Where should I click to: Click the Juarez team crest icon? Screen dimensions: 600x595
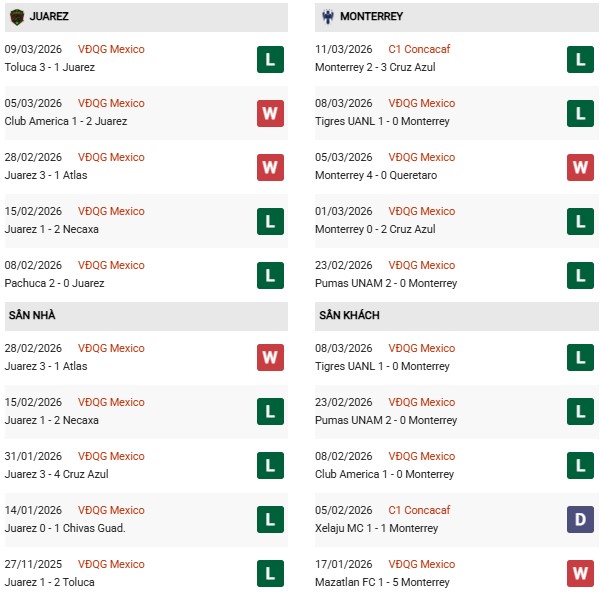[17, 17]
